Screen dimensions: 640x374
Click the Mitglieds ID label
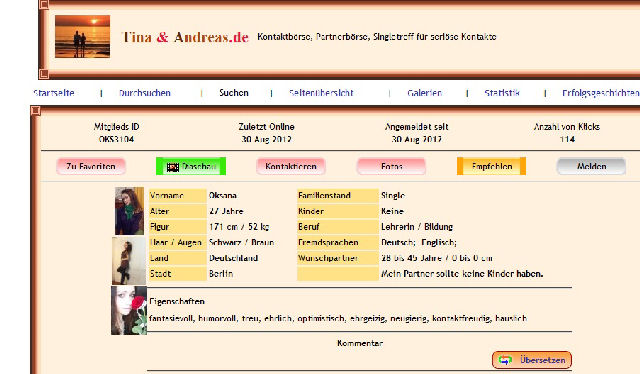(116, 127)
